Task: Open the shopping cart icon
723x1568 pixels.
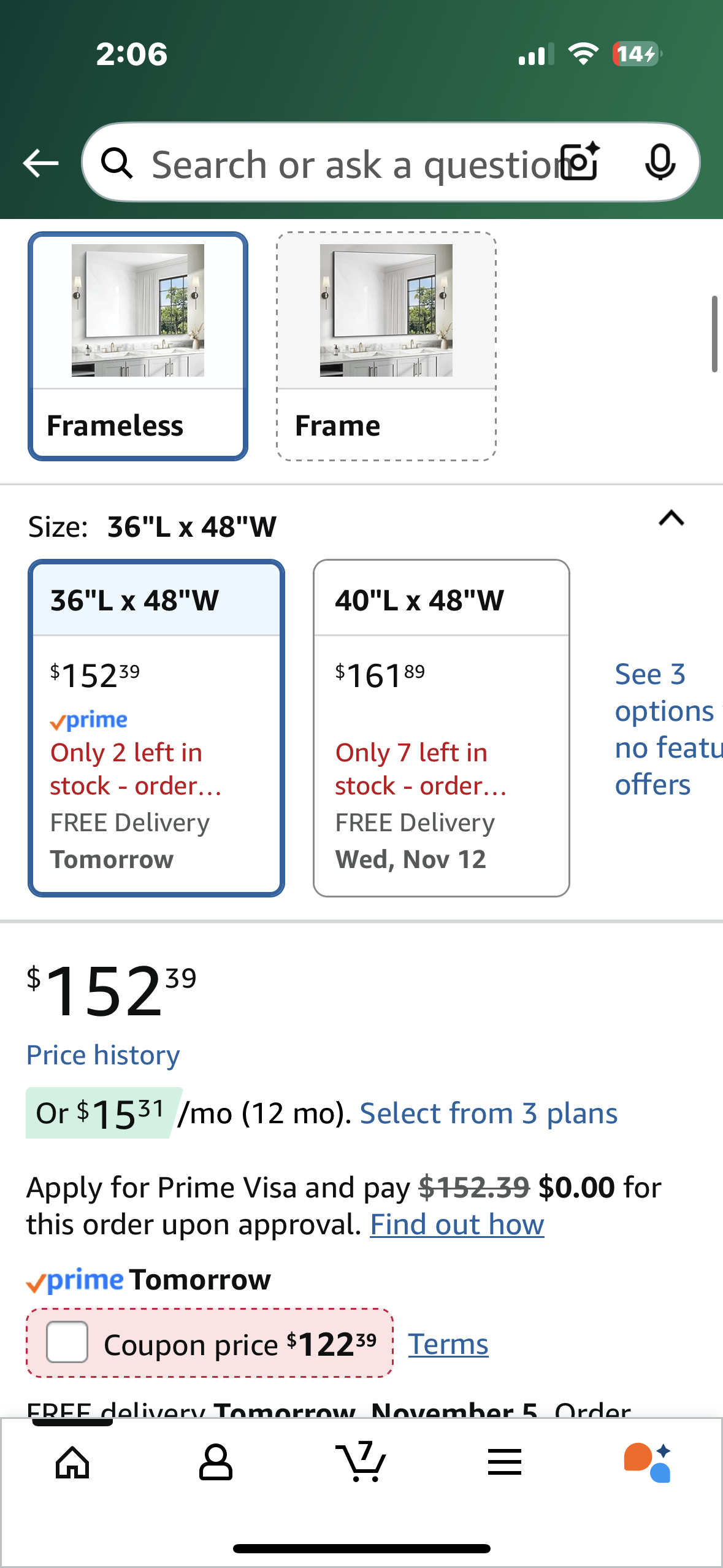Action: tap(361, 1462)
